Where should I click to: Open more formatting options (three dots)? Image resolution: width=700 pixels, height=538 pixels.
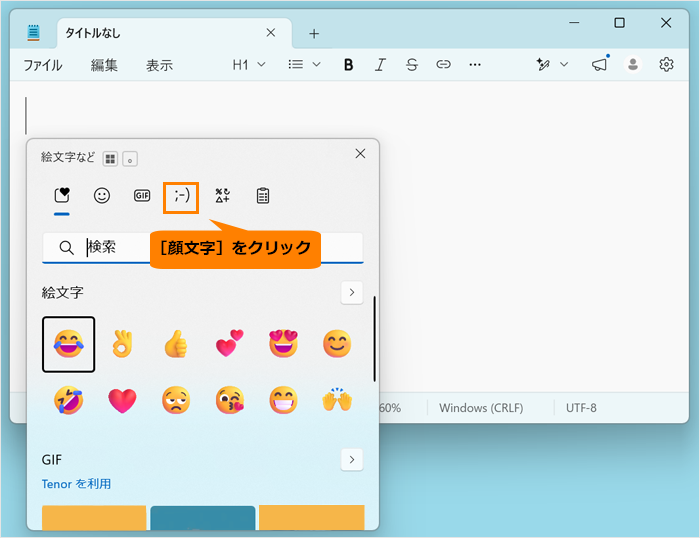pos(475,65)
